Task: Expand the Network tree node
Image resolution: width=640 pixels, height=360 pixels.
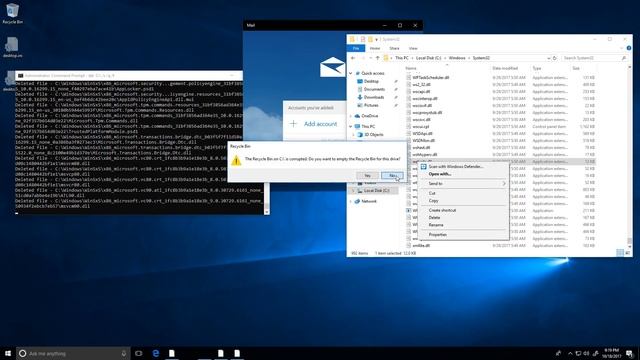Action: click(x=351, y=201)
